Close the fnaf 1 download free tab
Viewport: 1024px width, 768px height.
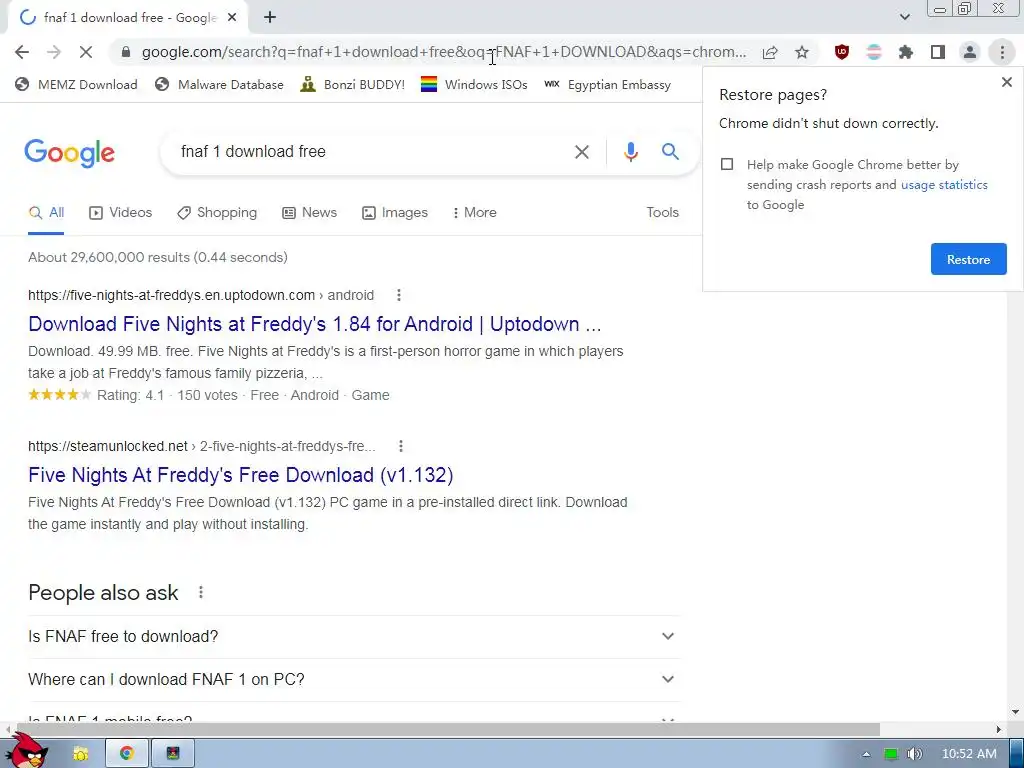[232, 18]
